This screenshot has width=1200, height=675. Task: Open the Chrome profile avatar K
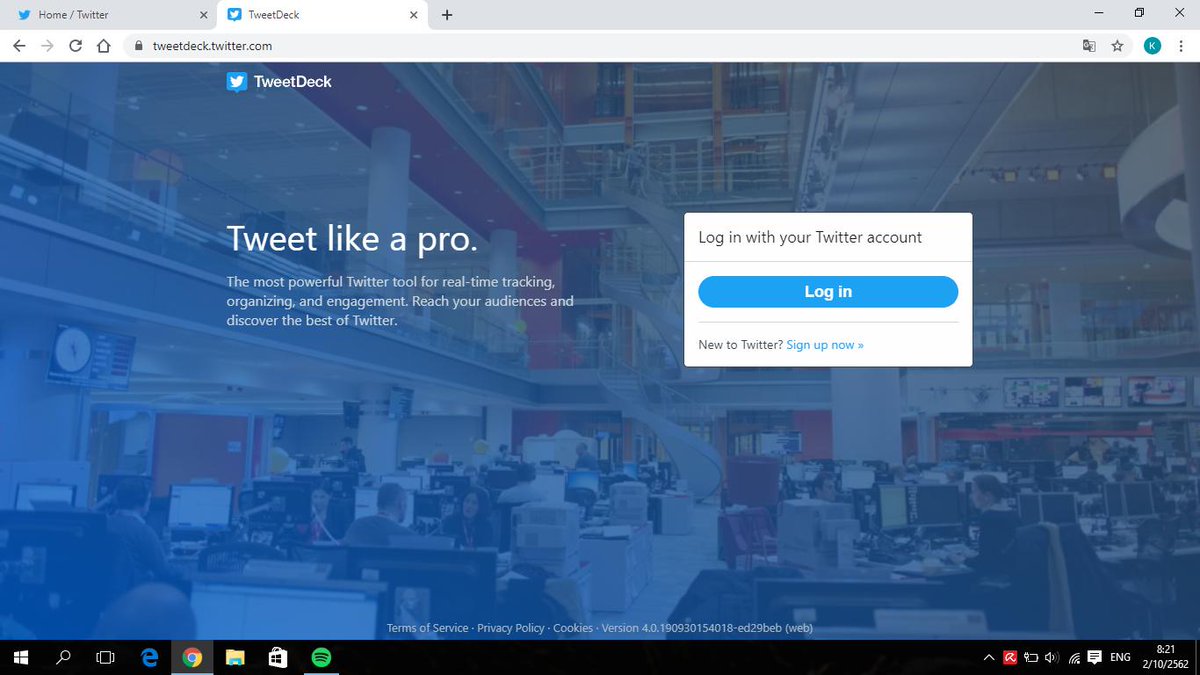1152,46
